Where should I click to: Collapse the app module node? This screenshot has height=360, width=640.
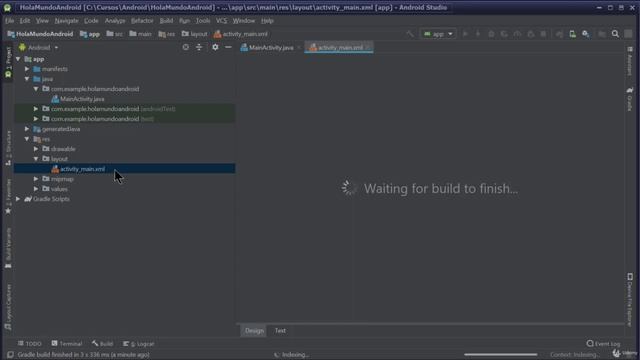[18, 59]
